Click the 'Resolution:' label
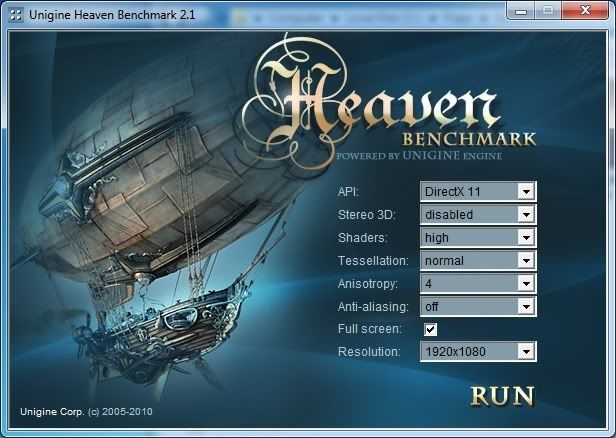This screenshot has width=616, height=438. [369, 352]
